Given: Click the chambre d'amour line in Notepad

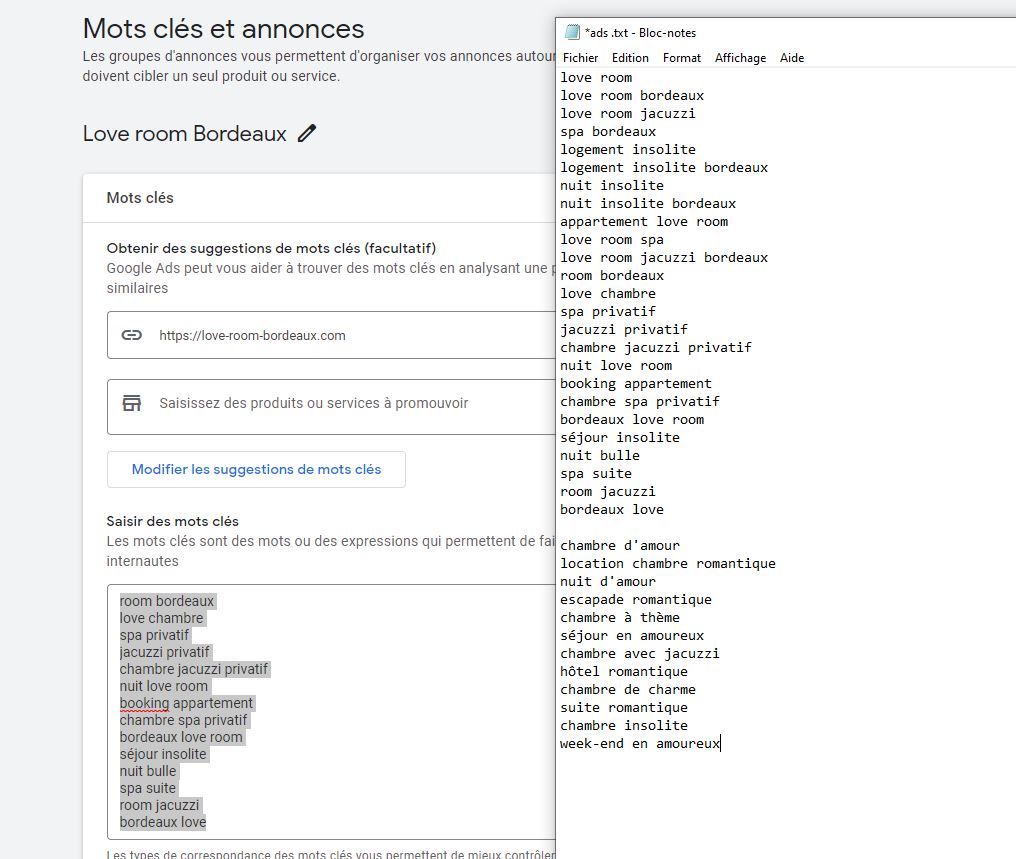Looking at the screenshot, I should (x=620, y=545).
